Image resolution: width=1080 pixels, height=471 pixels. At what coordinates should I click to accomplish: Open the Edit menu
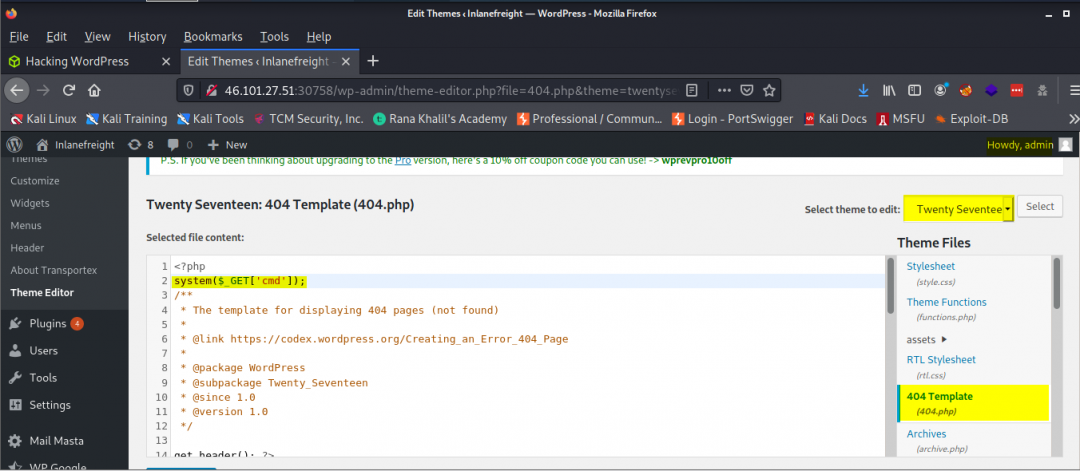pos(56,36)
